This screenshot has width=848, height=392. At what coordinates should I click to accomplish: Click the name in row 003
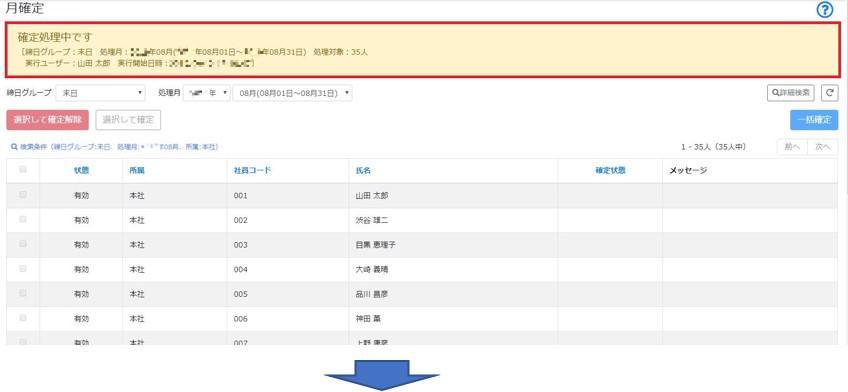click(x=375, y=245)
